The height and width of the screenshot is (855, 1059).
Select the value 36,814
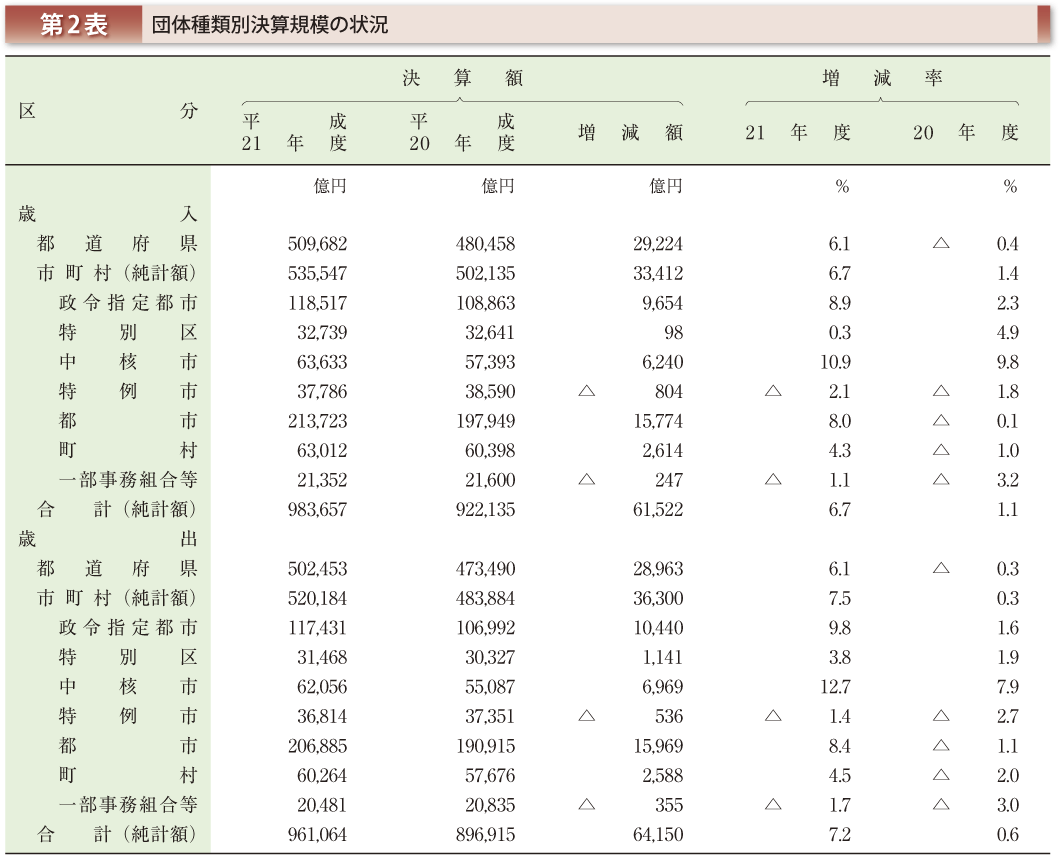pyautogui.click(x=322, y=717)
